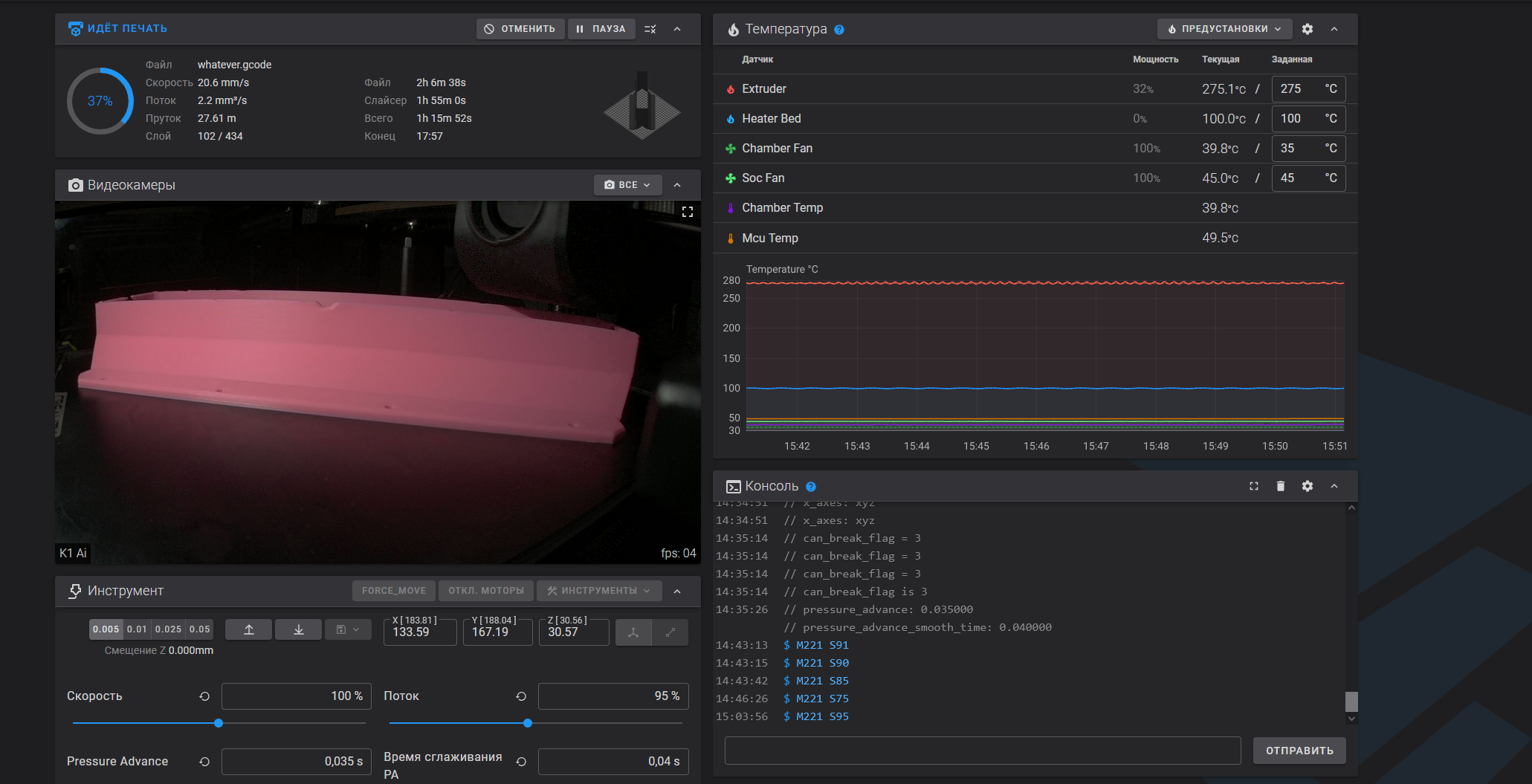Clear the console with trash icon
Screen dimensions: 1532x784
pos(1280,486)
